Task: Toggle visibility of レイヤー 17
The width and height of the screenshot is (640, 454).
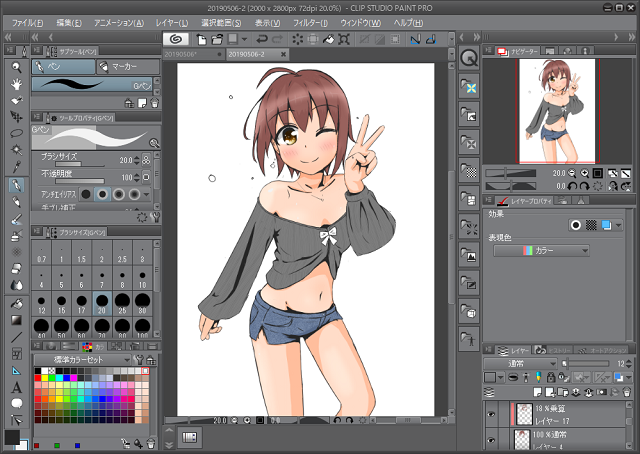Action: (491, 414)
